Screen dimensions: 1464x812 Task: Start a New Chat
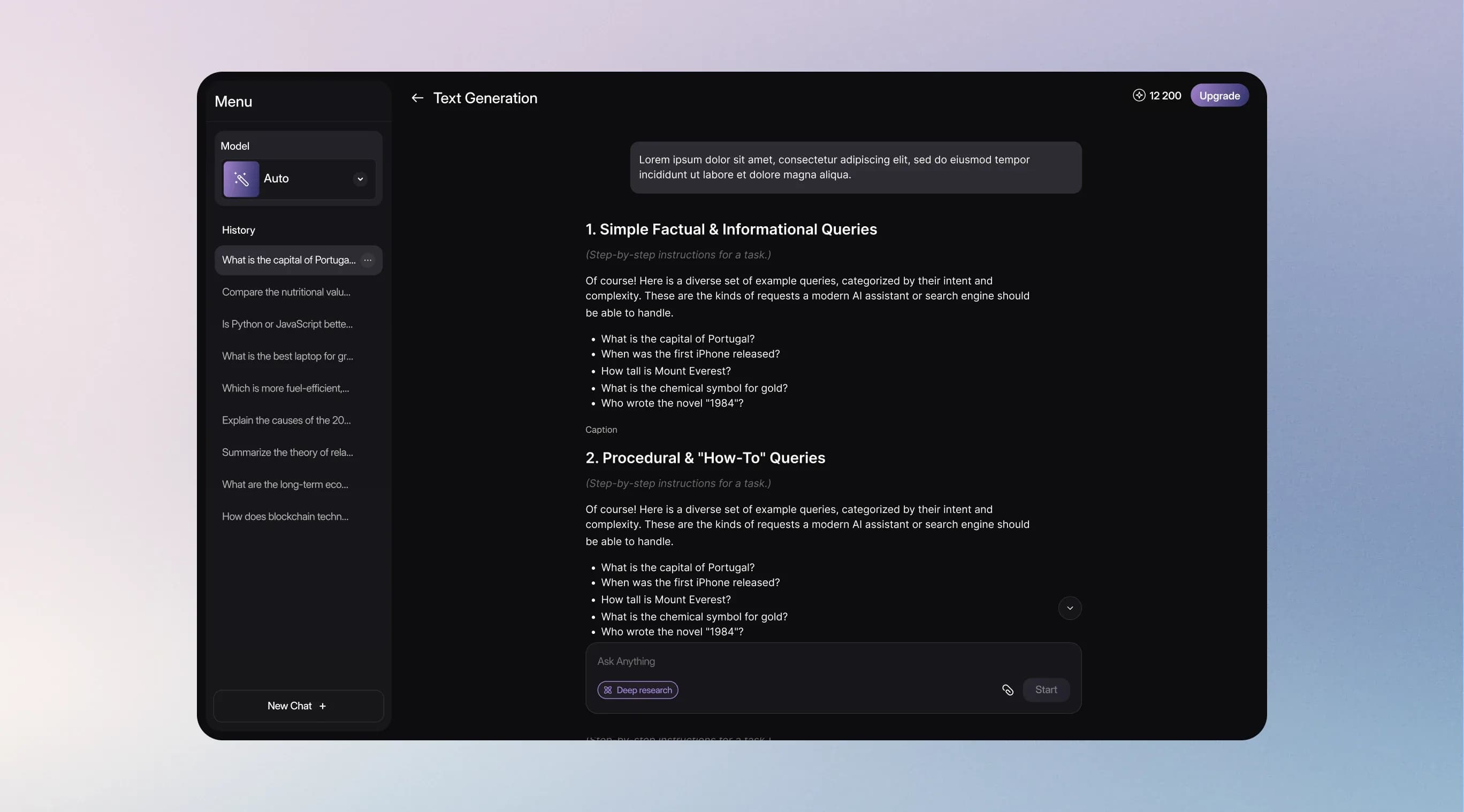click(299, 706)
